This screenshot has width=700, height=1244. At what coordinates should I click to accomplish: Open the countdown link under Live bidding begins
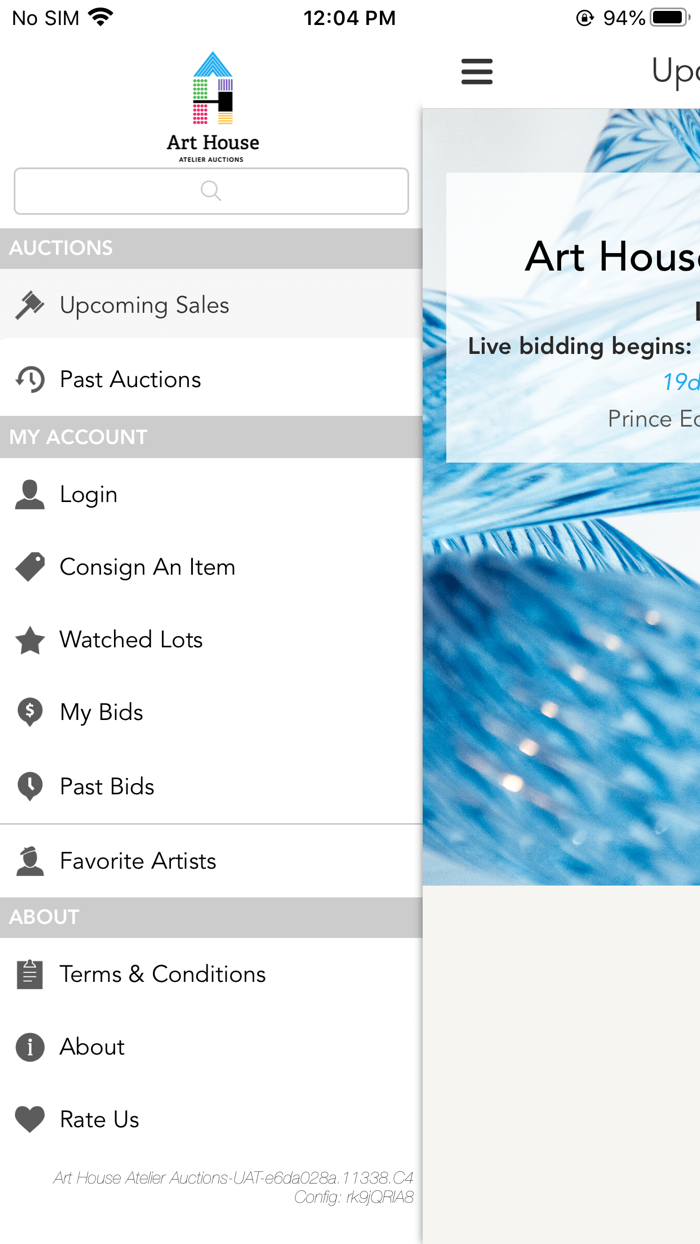[679, 382]
